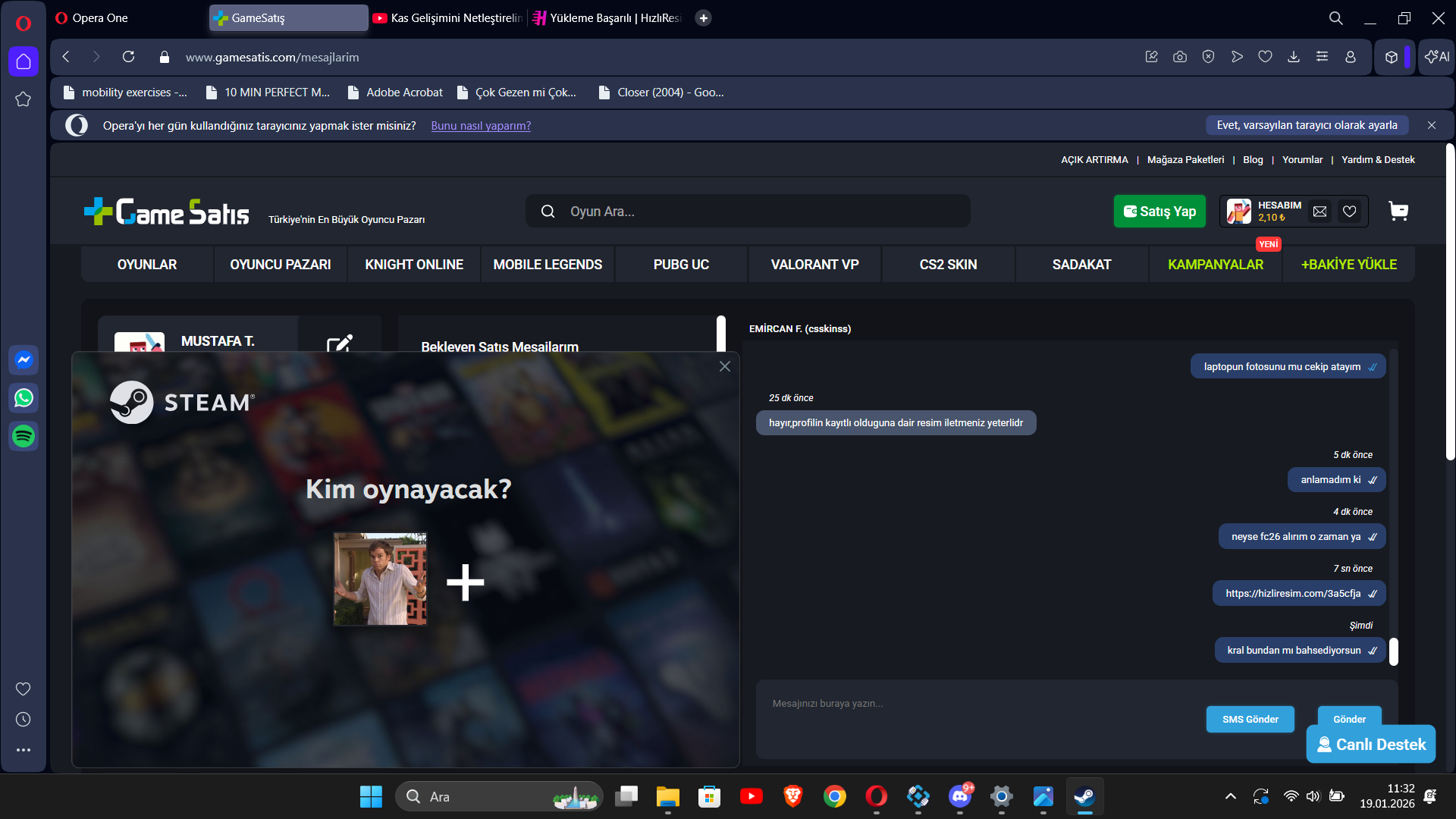Switch to the Kas Gelişimini YouTube tab
The height and width of the screenshot is (819, 1456).
click(x=447, y=18)
